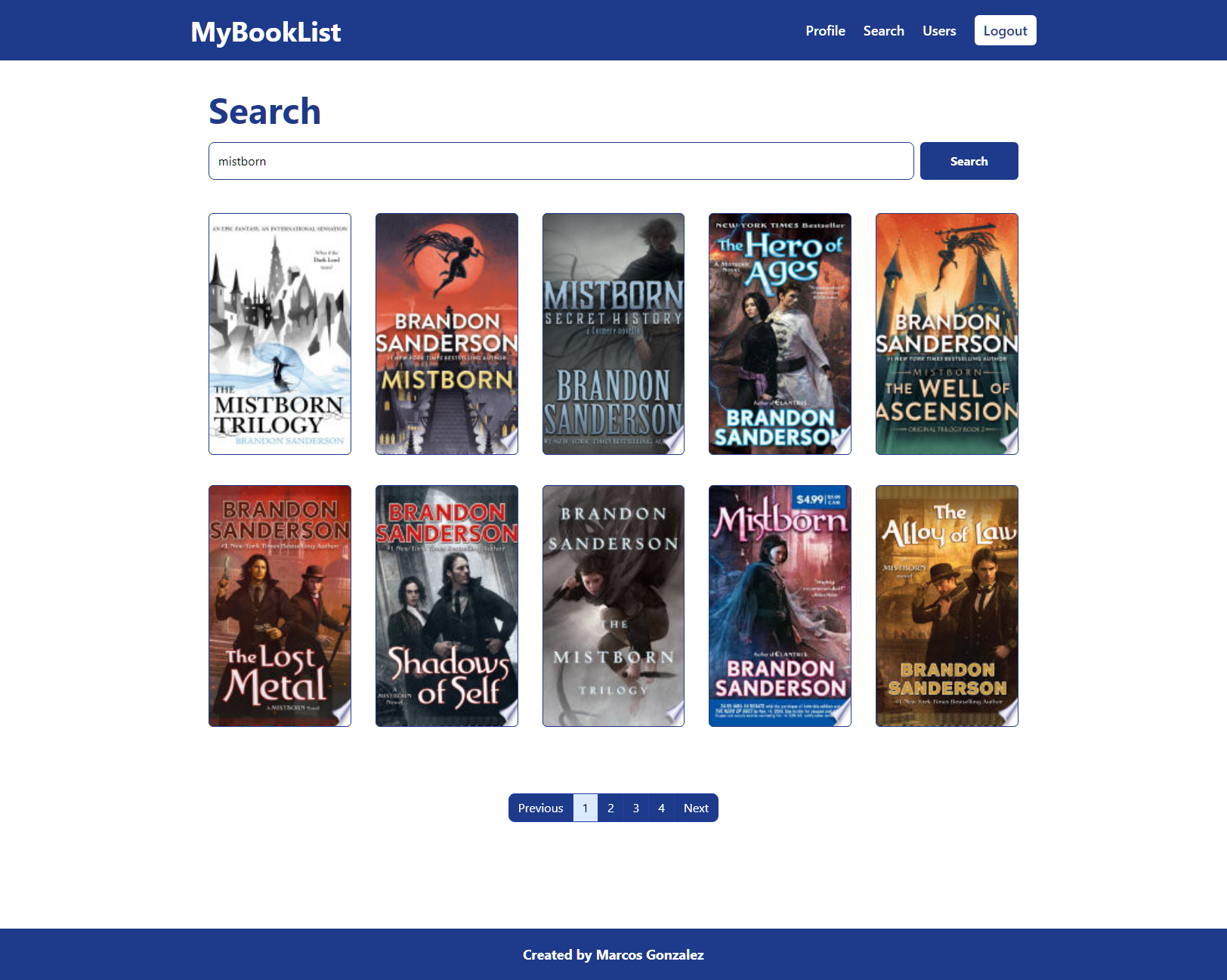Log out with the Logout button
This screenshot has width=1227, height=980.
pos(1005,30)
